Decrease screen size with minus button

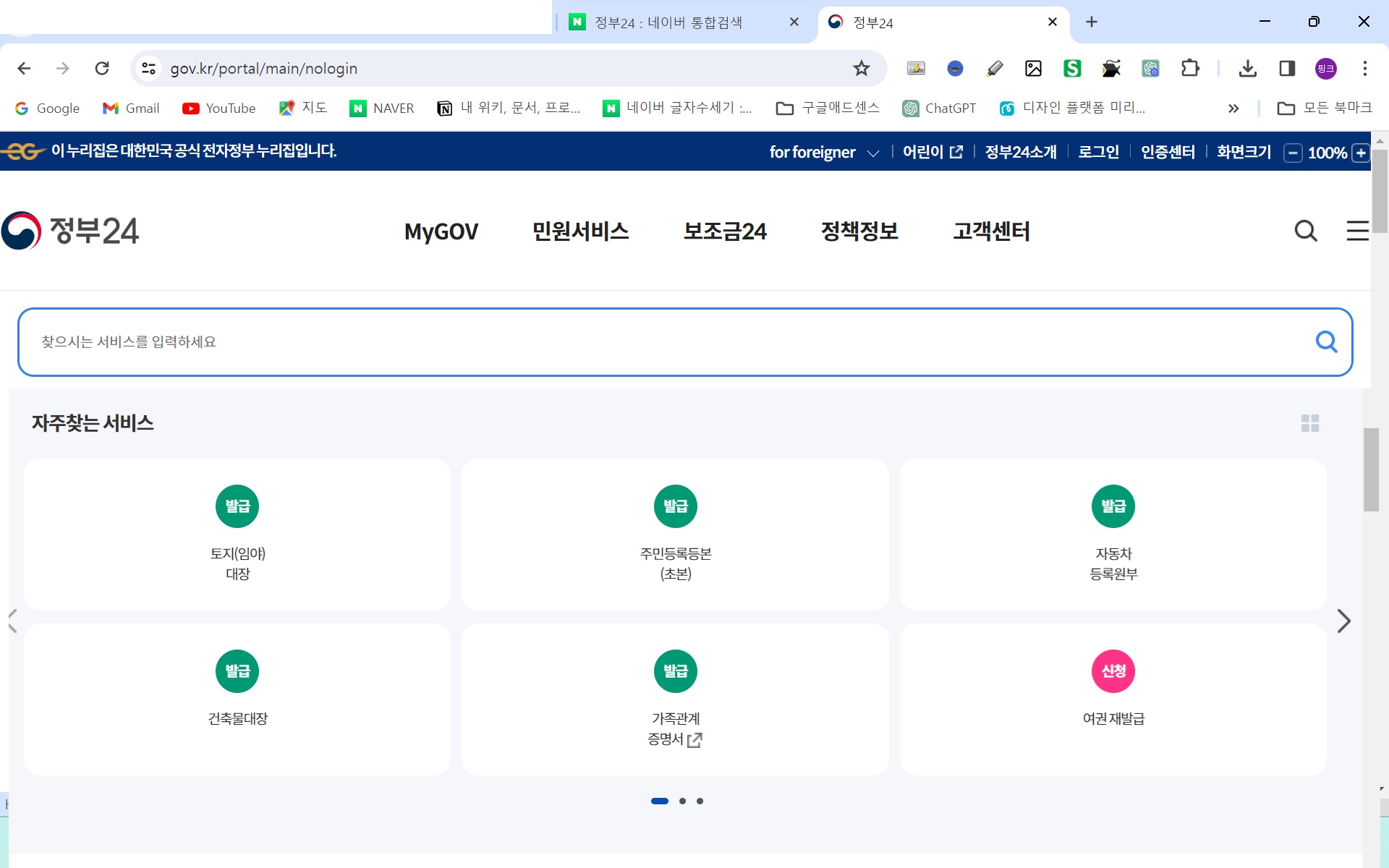(x=1293, y=153)
